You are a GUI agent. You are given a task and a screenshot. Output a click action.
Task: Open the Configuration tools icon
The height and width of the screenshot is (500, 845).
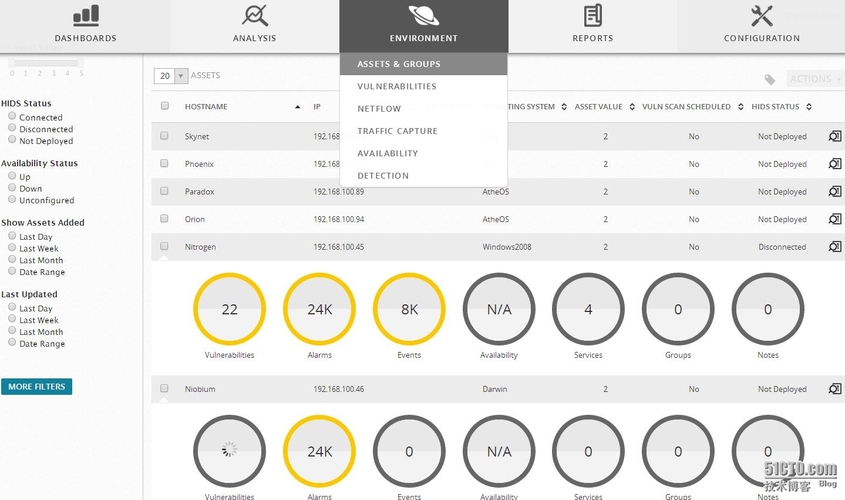coord(761,16)
